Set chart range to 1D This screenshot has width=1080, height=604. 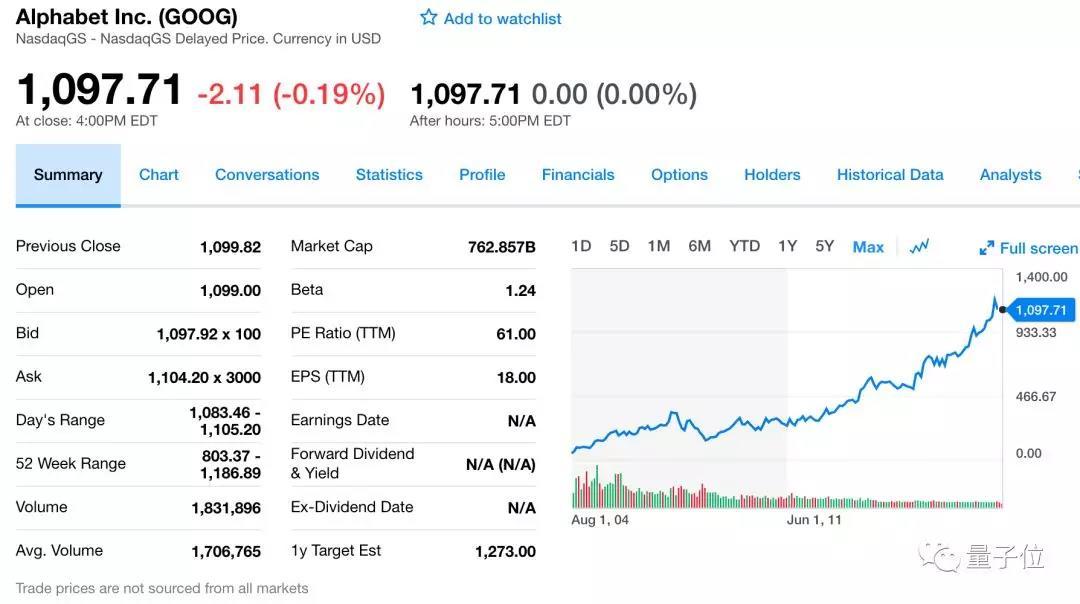581,246
